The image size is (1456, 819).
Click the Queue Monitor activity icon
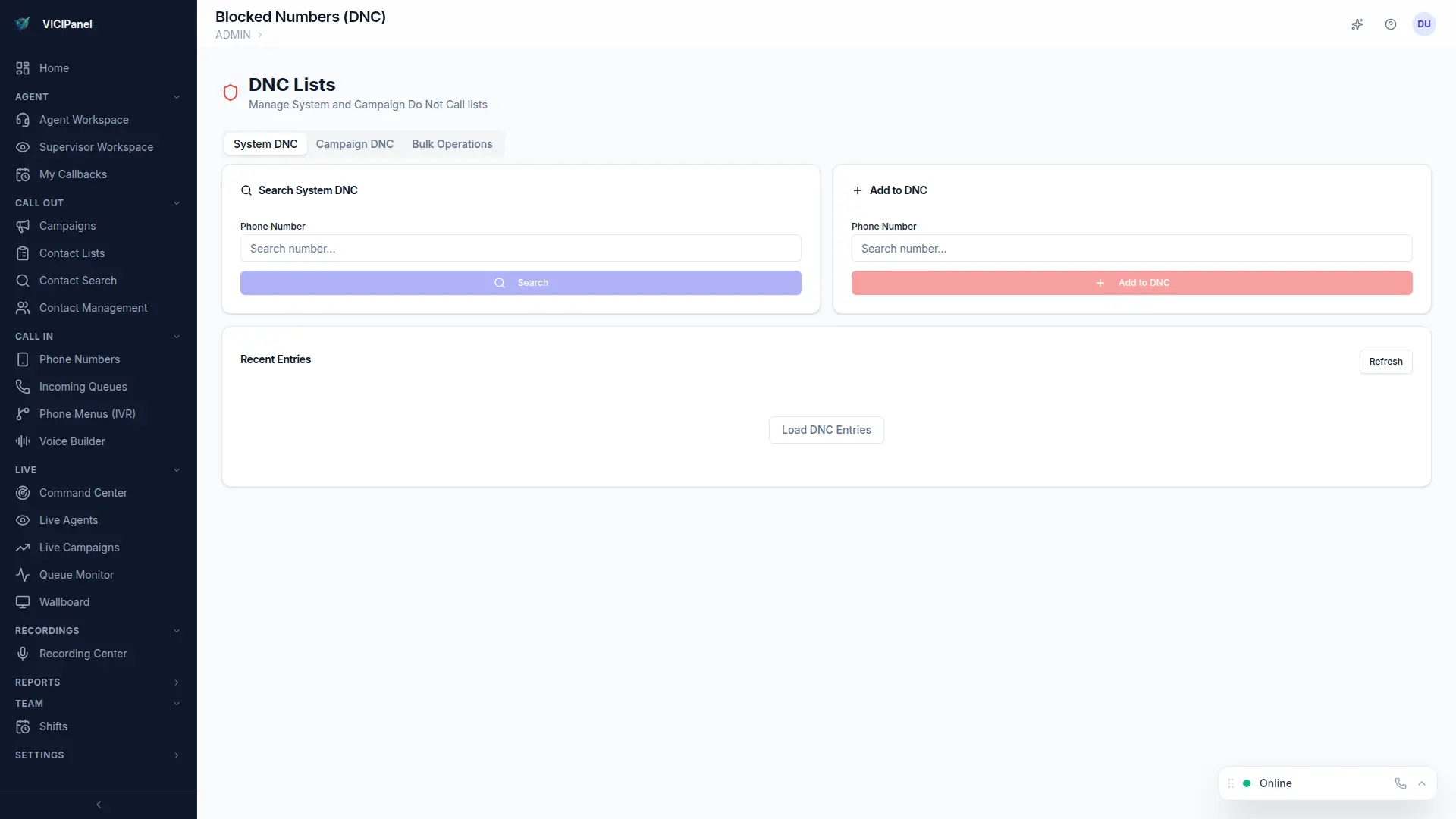tap(23, 575)
